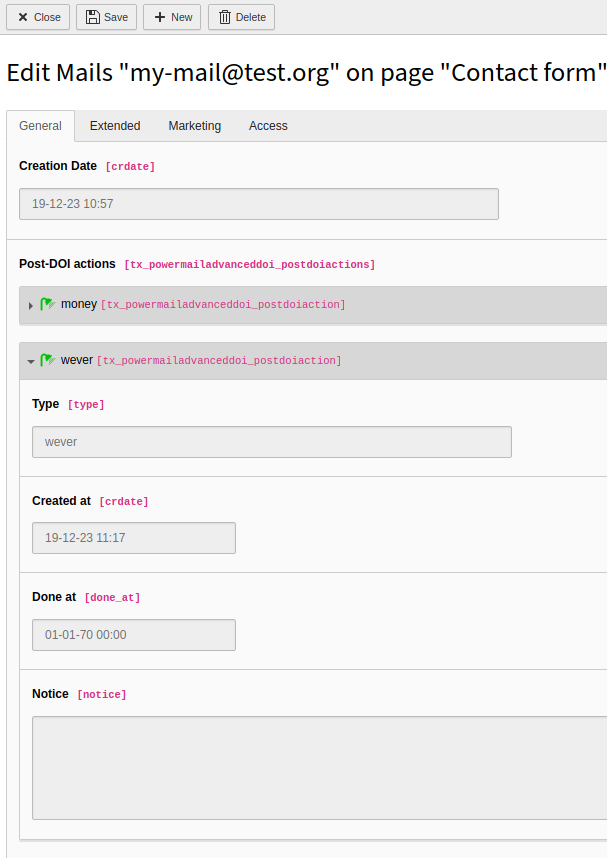Click the [type] field name tag

(x=86, y=404)
